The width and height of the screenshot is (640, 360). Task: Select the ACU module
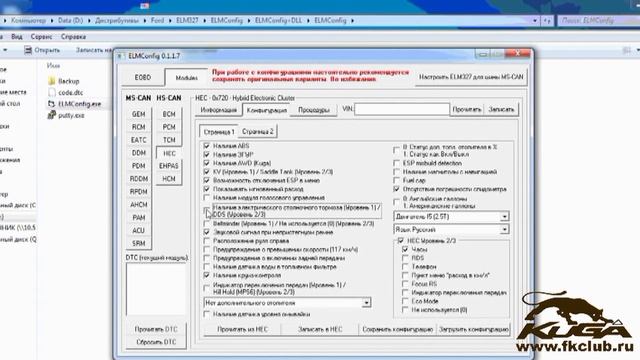138,231
